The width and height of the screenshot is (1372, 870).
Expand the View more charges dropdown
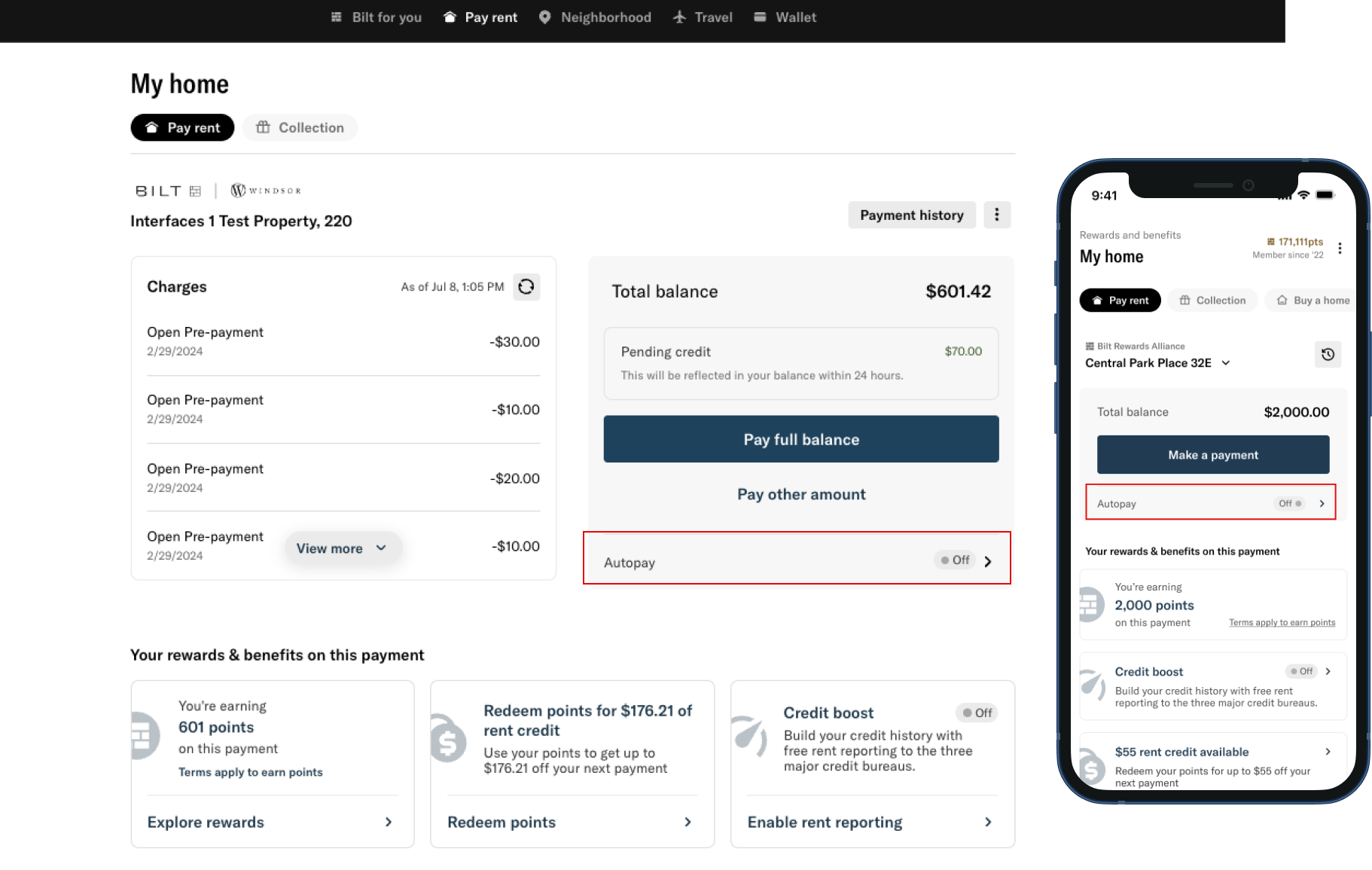[x=343, y=548]
